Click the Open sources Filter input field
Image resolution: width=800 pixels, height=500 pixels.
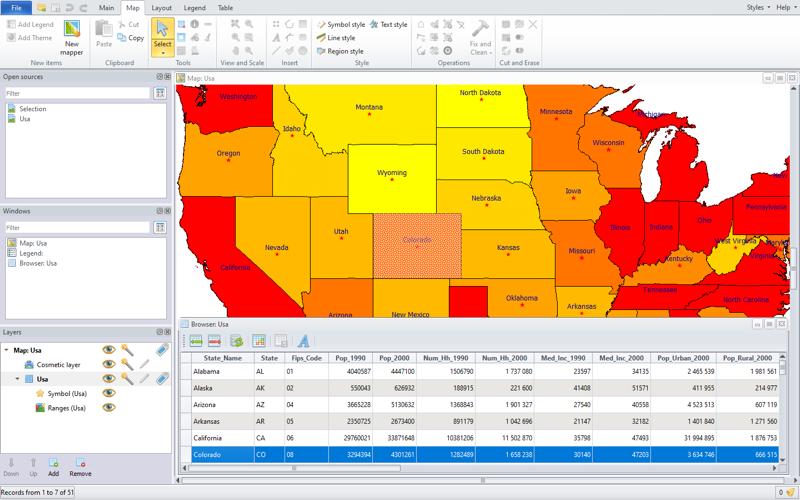point(78,93)
